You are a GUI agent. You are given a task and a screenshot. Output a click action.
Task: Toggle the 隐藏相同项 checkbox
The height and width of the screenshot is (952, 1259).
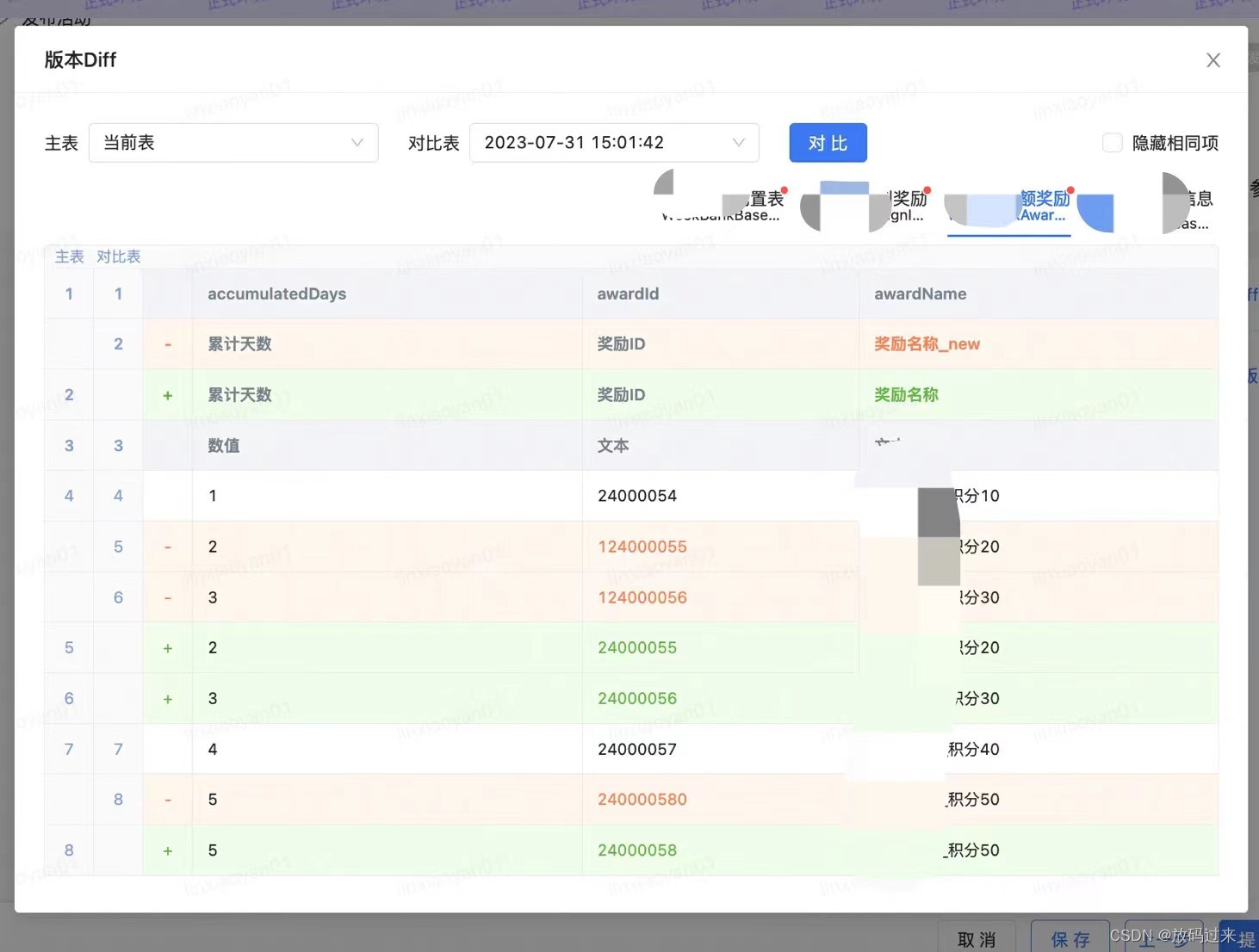point(1113,143)
